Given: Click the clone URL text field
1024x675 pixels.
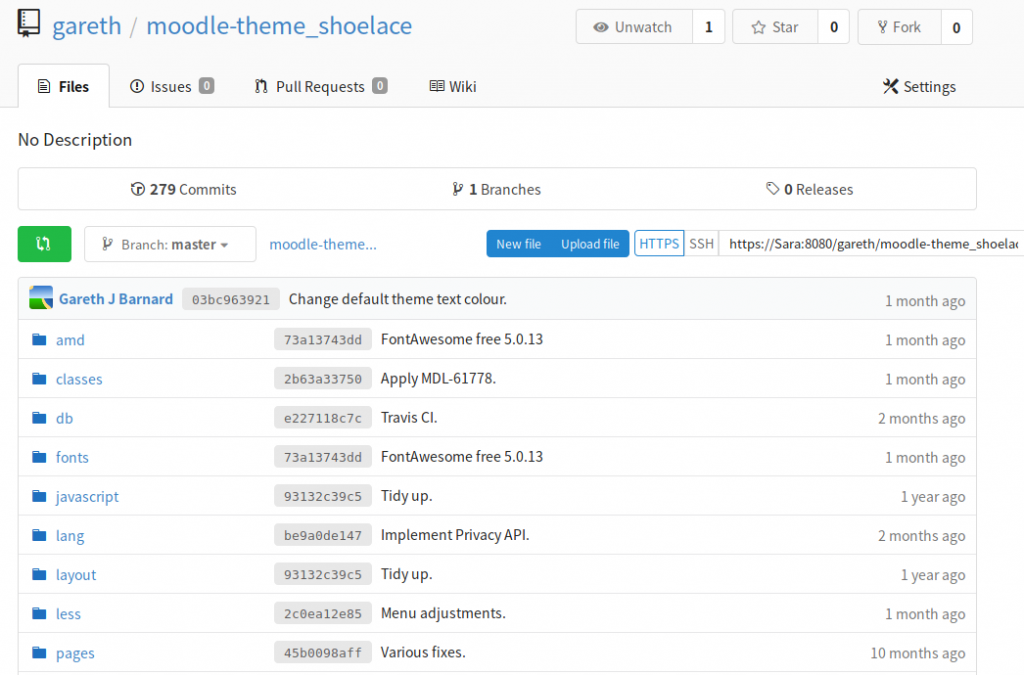Looking at the screenshot, I should 870,244.
